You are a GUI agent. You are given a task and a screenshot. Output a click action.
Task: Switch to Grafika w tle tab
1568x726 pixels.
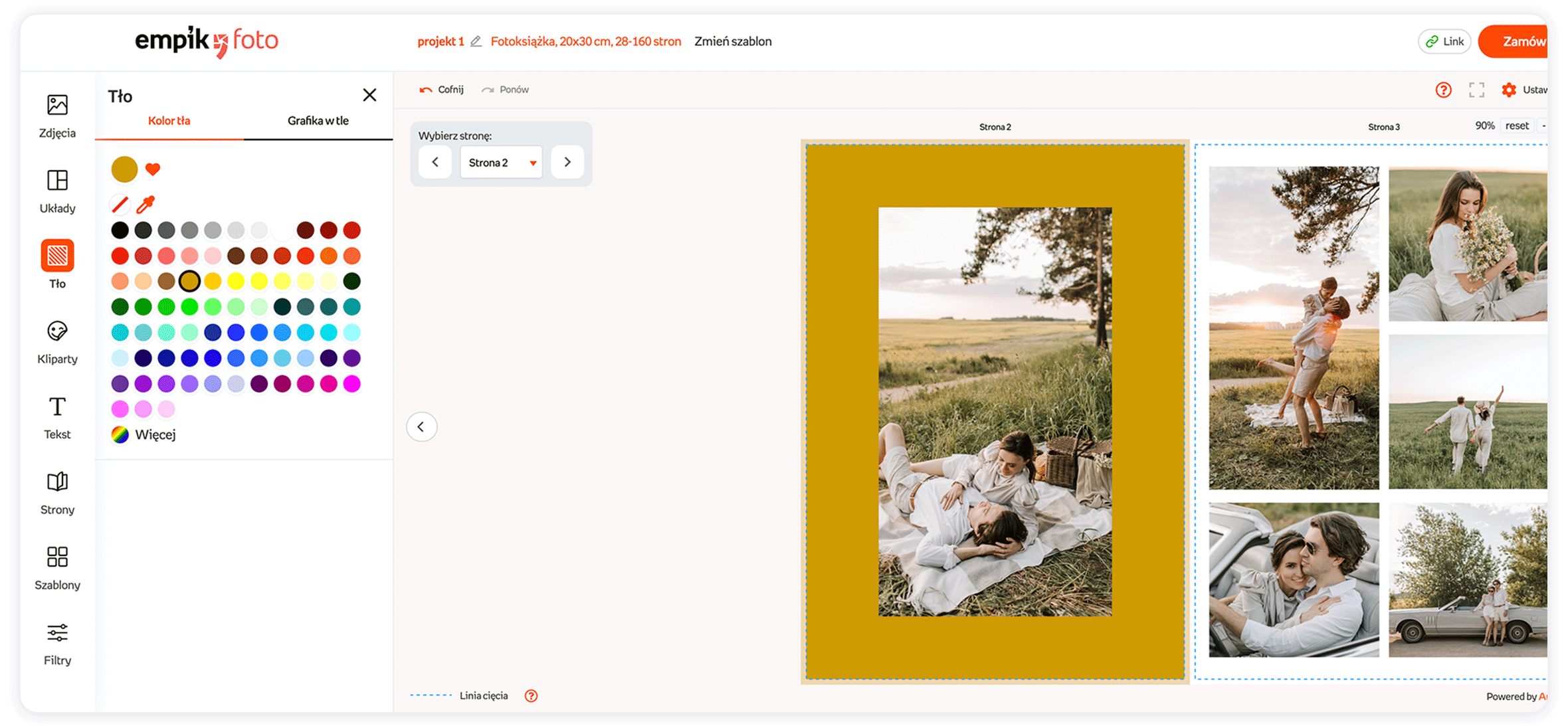318,121
